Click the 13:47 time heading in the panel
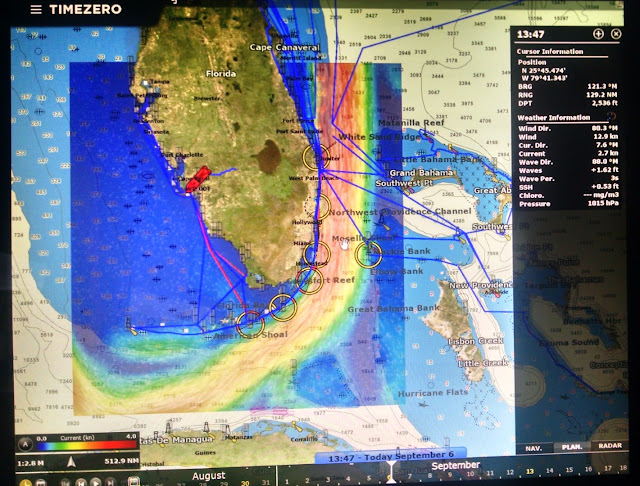The image size is (640, 486). [x=531, y=34]
